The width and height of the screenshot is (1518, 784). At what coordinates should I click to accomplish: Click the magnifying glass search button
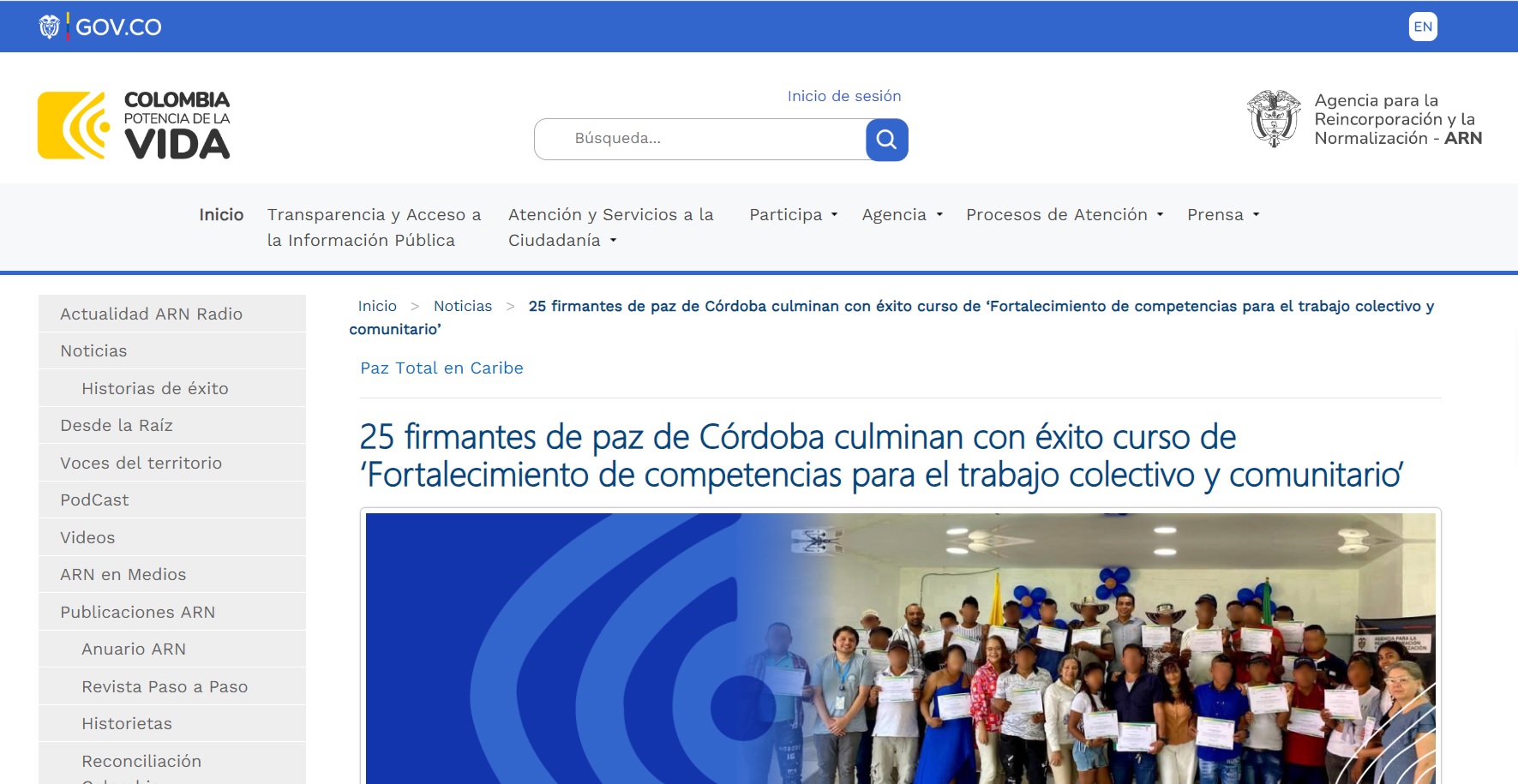click(886, 139)
